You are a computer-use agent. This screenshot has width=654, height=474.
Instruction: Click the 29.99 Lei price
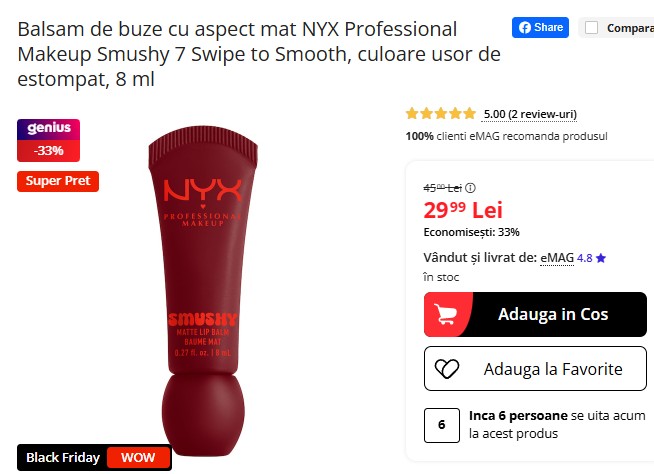(463, 210)
